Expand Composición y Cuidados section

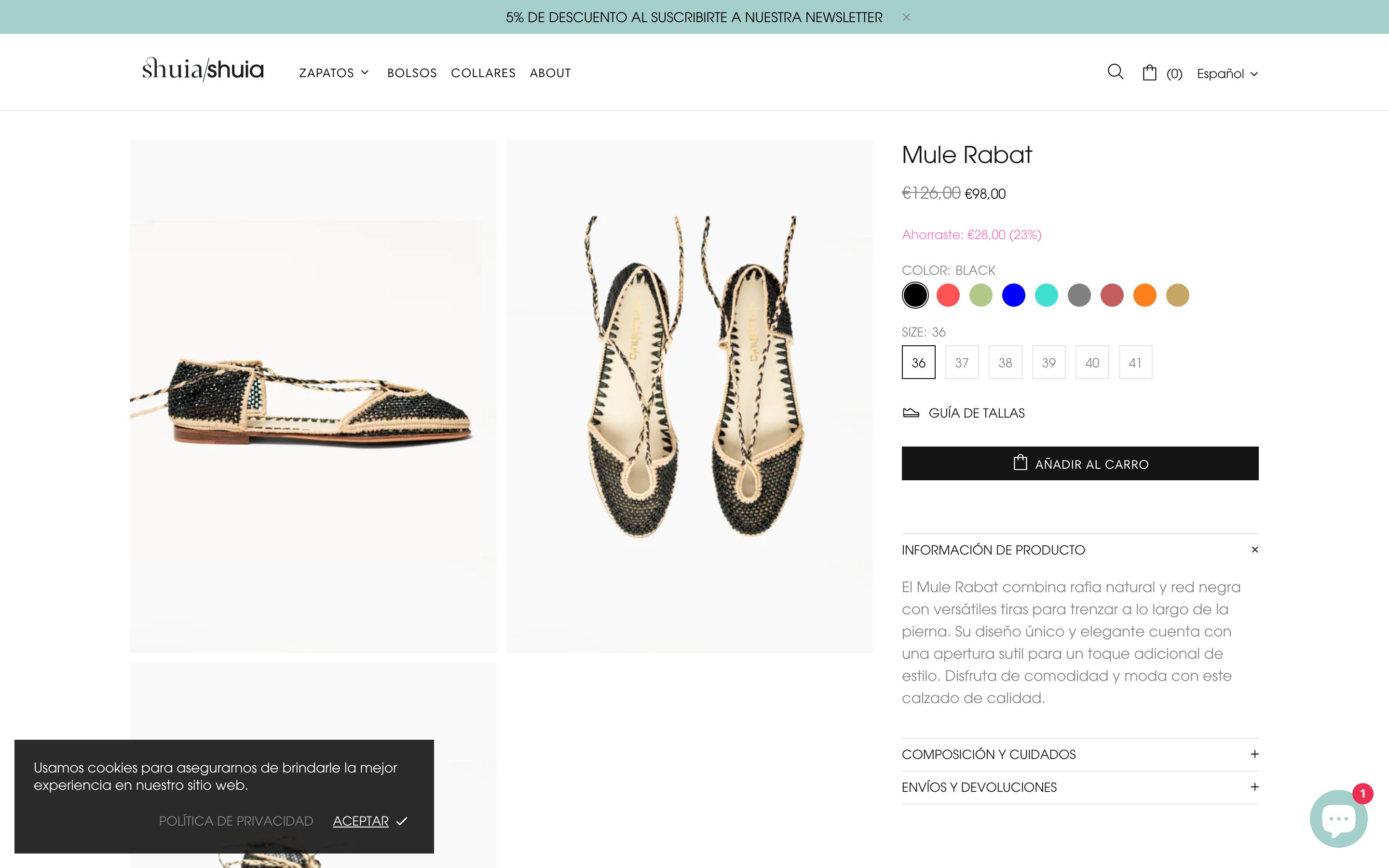point(1080,754)
